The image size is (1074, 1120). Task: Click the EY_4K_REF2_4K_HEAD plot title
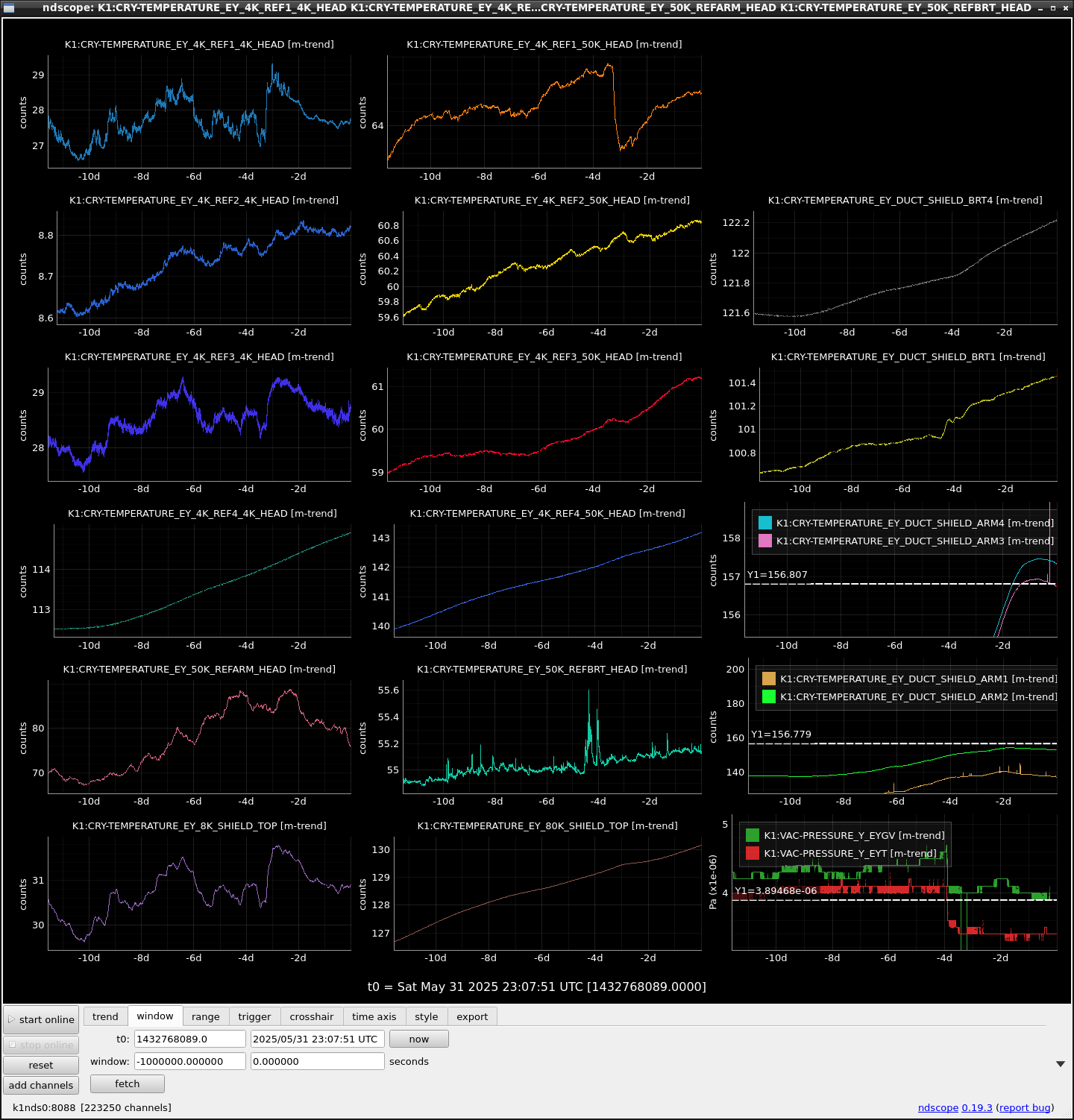click(x=204, y=201)
